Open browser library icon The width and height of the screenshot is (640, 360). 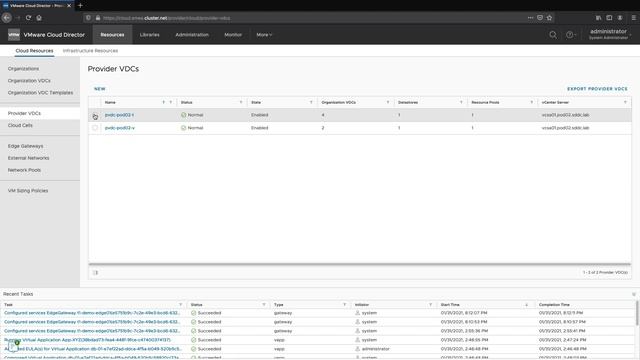pyautogui.click(x=598, y=18)
